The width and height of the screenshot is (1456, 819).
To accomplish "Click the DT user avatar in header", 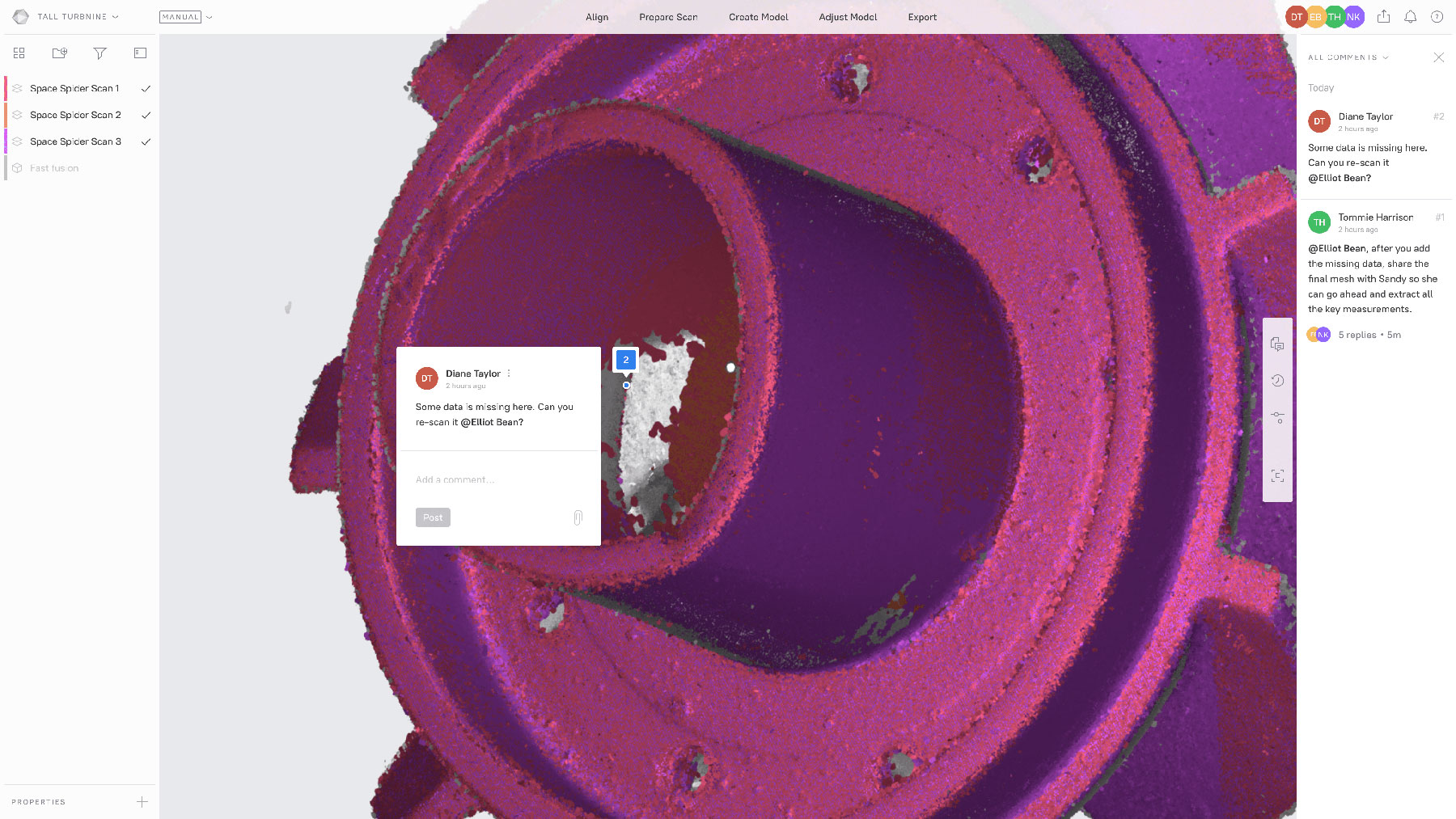I will click(1297, 16).
